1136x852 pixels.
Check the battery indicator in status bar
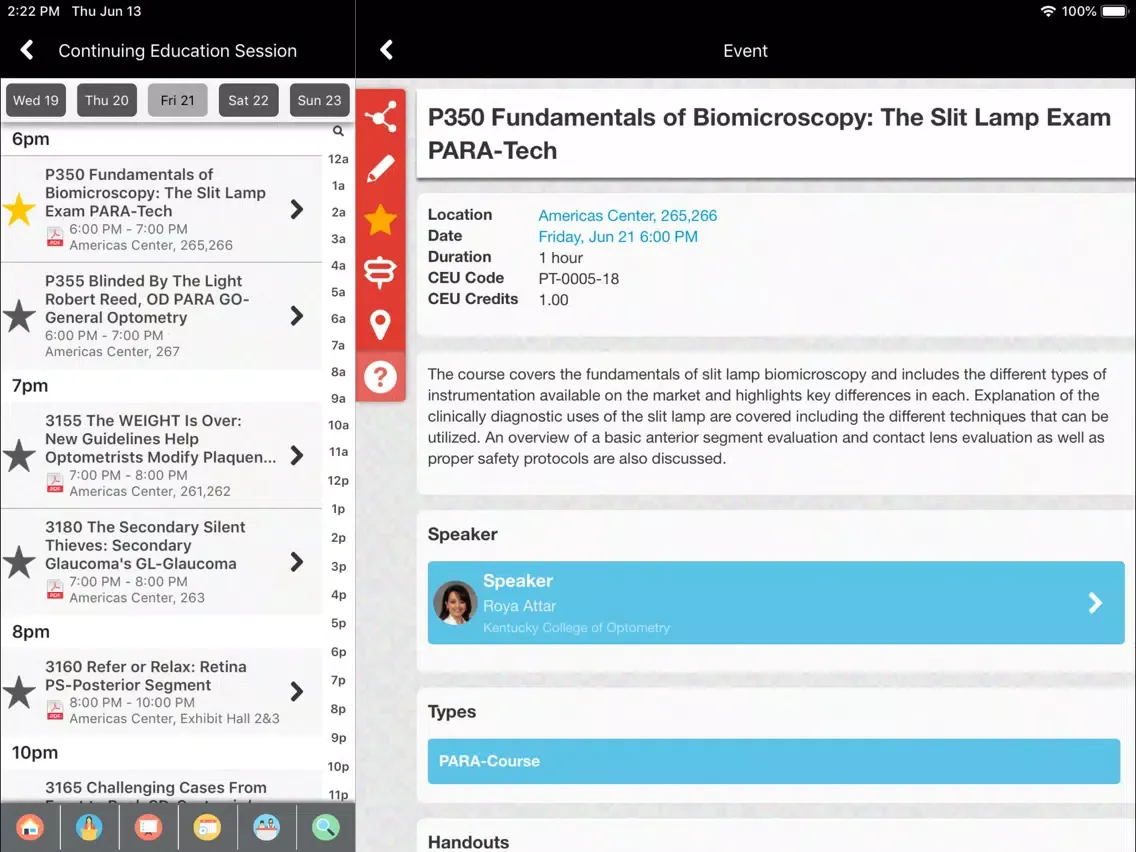pyautogui.click(x=1114, y=11)
